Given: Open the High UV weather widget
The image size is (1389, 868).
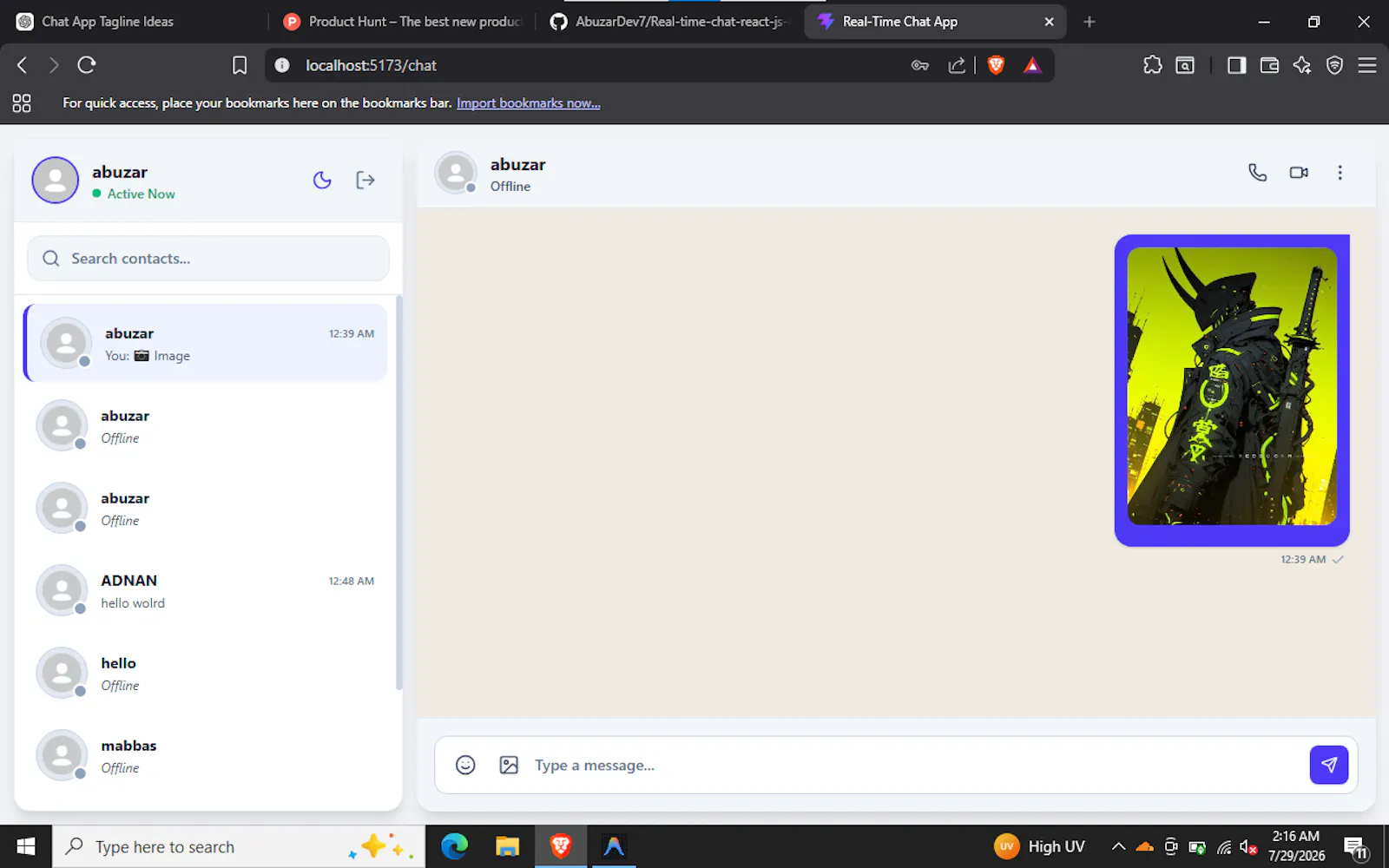Looking at the screenshot, I should (1040, 846).
